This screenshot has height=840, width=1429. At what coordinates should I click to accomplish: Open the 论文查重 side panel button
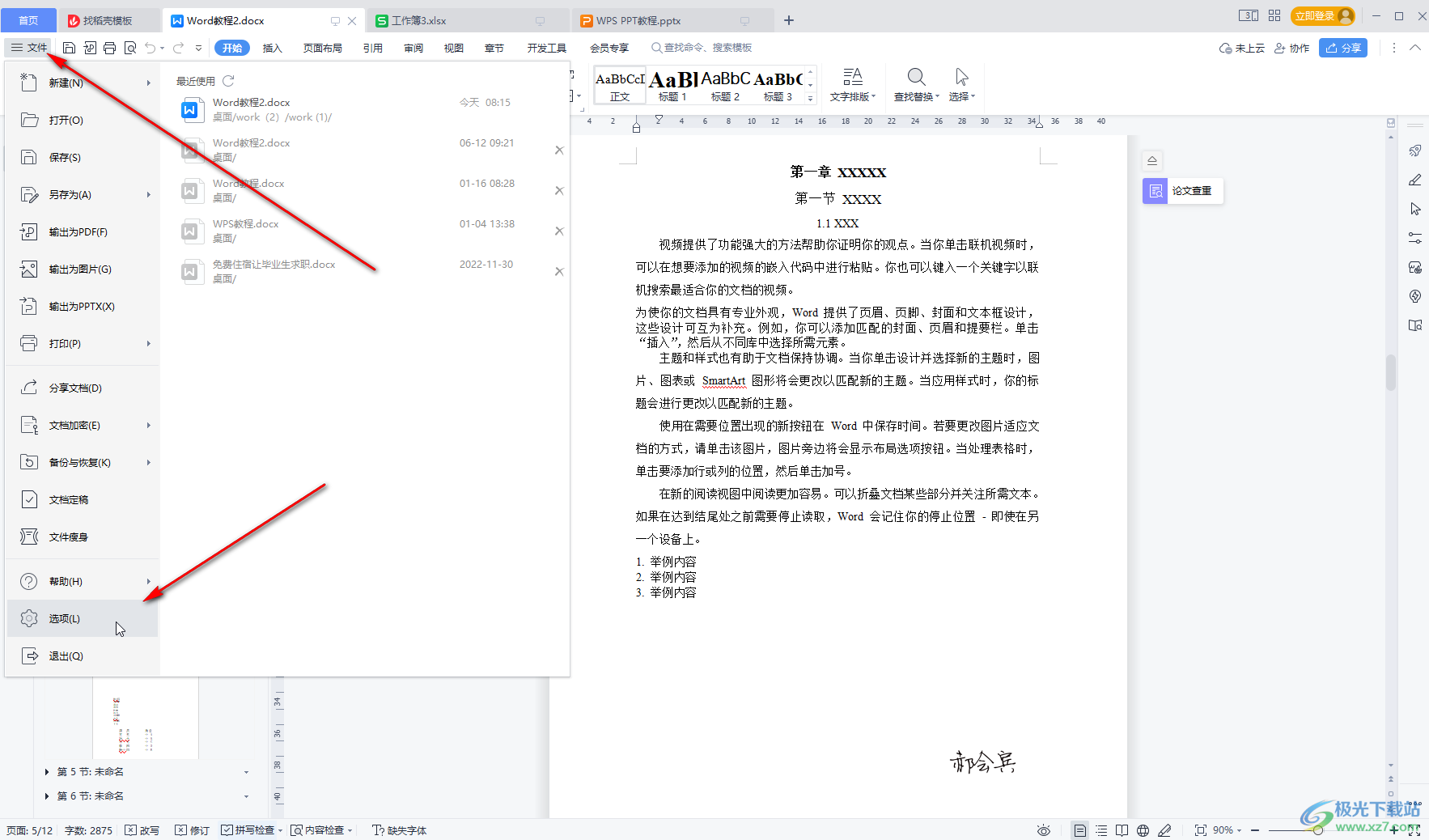(x=1182, y=191)
